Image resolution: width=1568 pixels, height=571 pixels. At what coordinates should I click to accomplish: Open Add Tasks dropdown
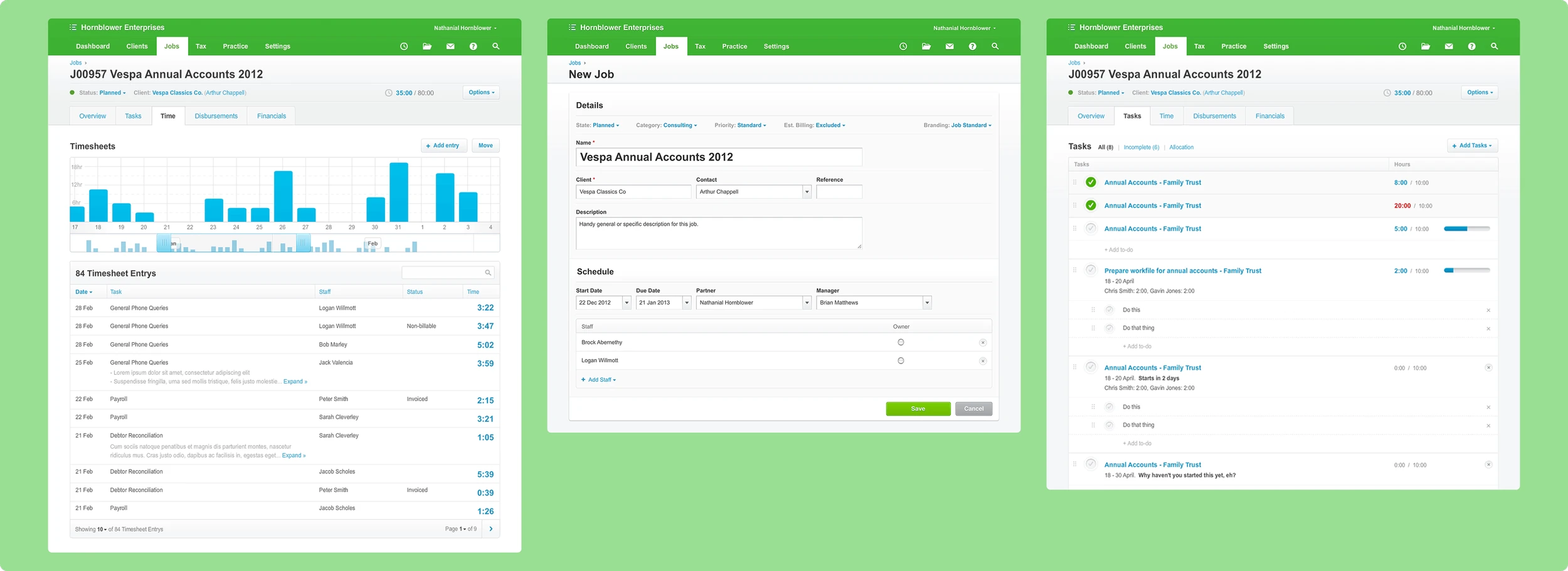(1473, 145)
